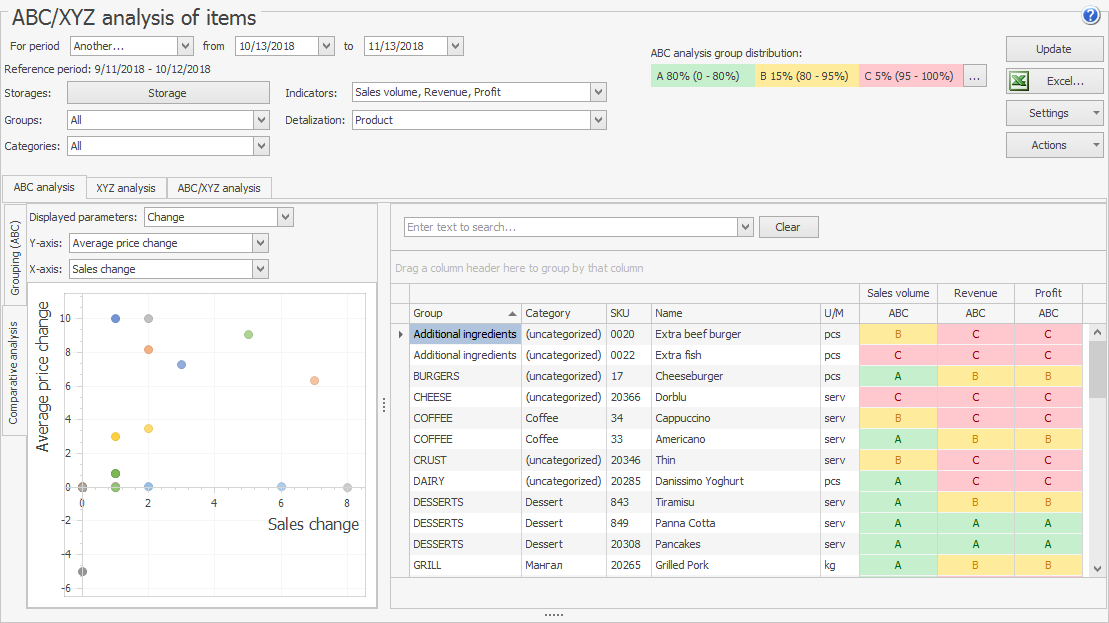Open the help question mark icon
Screen dimensions: 1109x623
[1090, 15]
